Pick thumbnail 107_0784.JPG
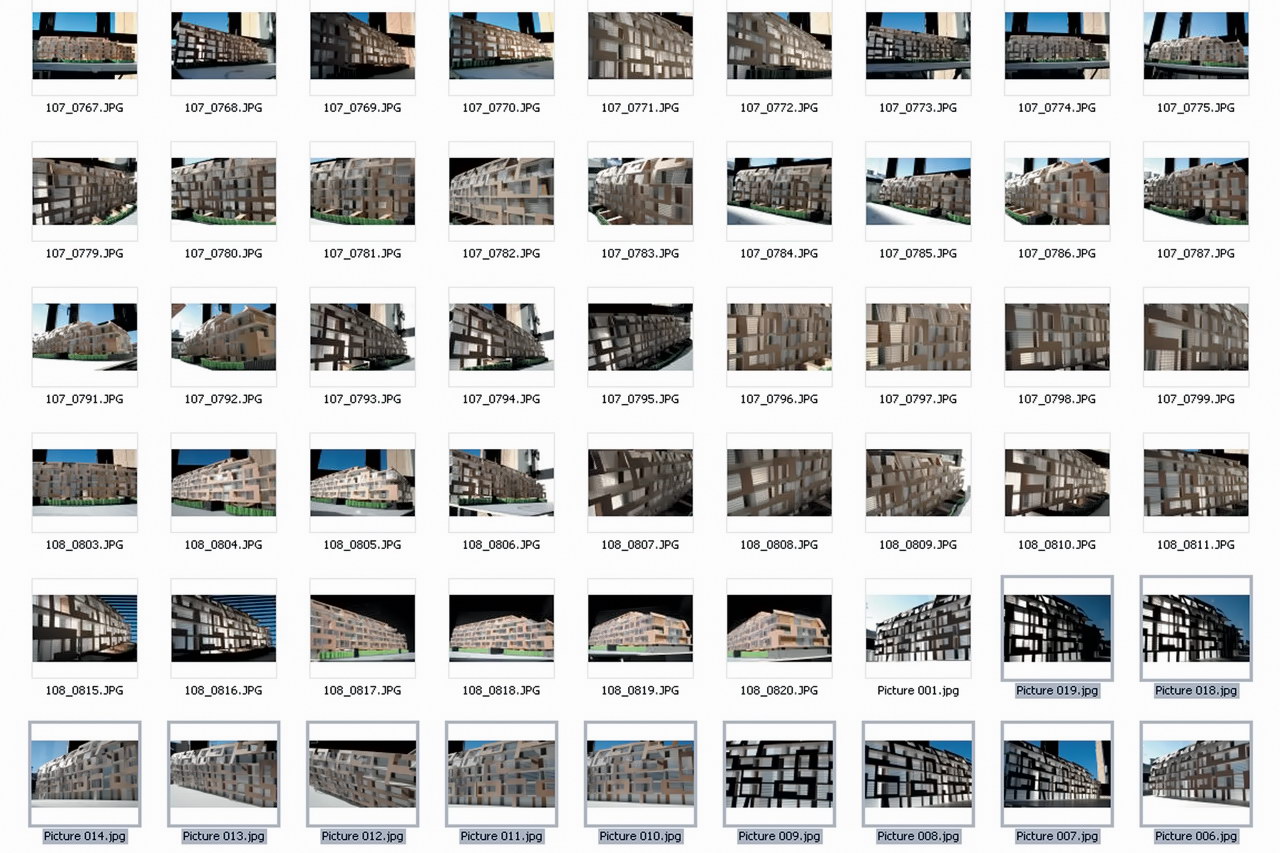 pyautogui.click(x=779, y=191)
